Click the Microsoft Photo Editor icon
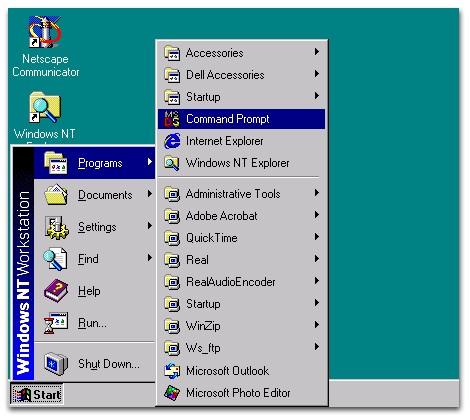Screen dimensions: 470x420 point(172,393)
